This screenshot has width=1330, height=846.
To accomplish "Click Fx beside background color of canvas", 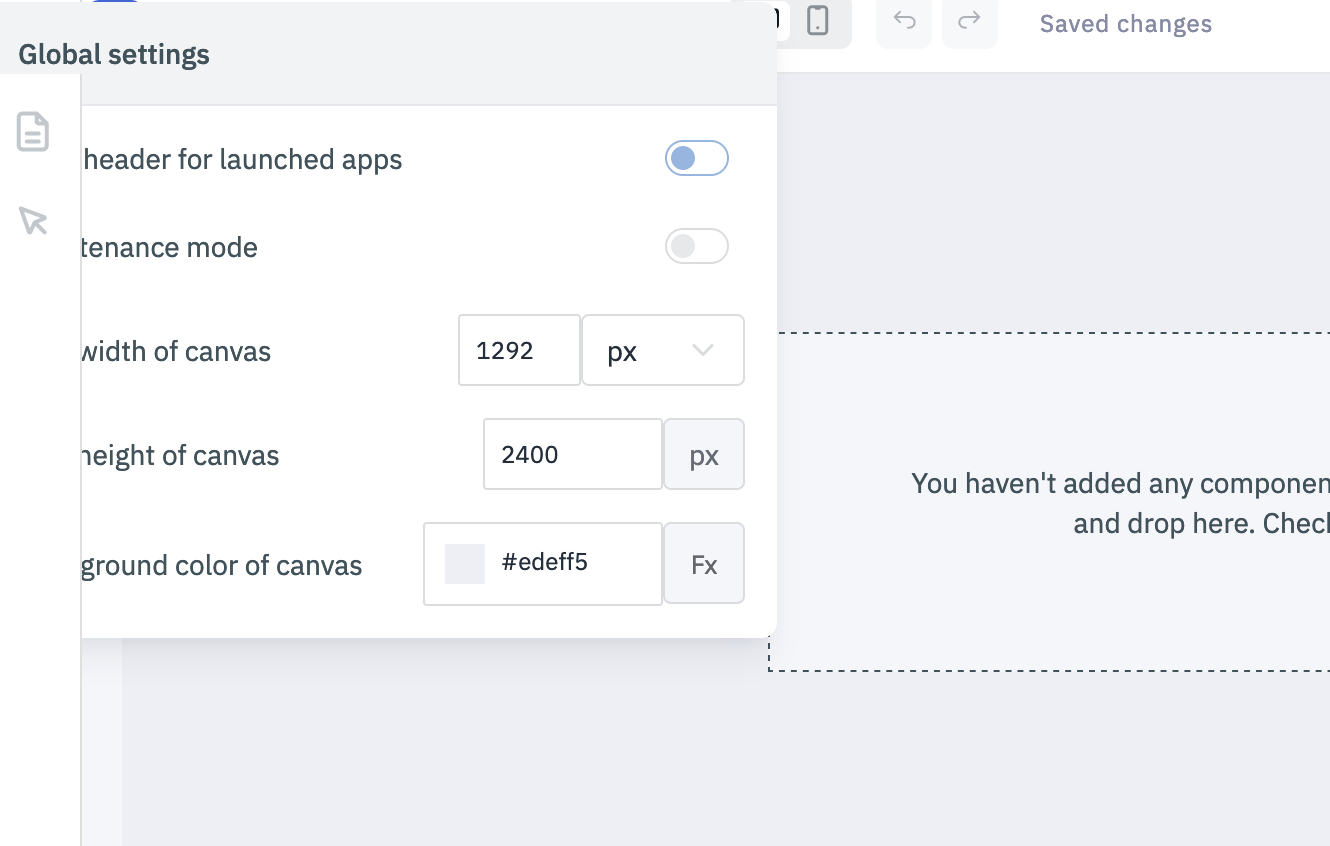I will coord(704,563).
